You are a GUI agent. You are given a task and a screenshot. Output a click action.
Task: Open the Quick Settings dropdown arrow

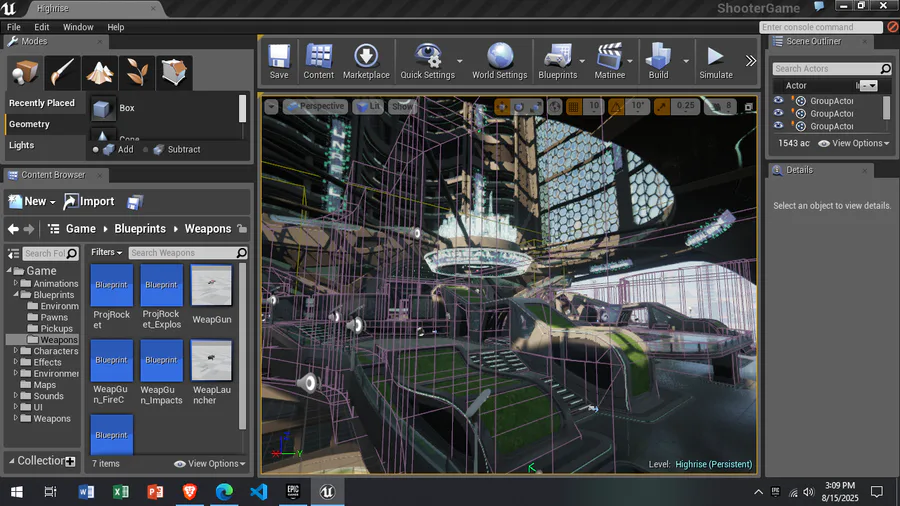click(460, 61)
